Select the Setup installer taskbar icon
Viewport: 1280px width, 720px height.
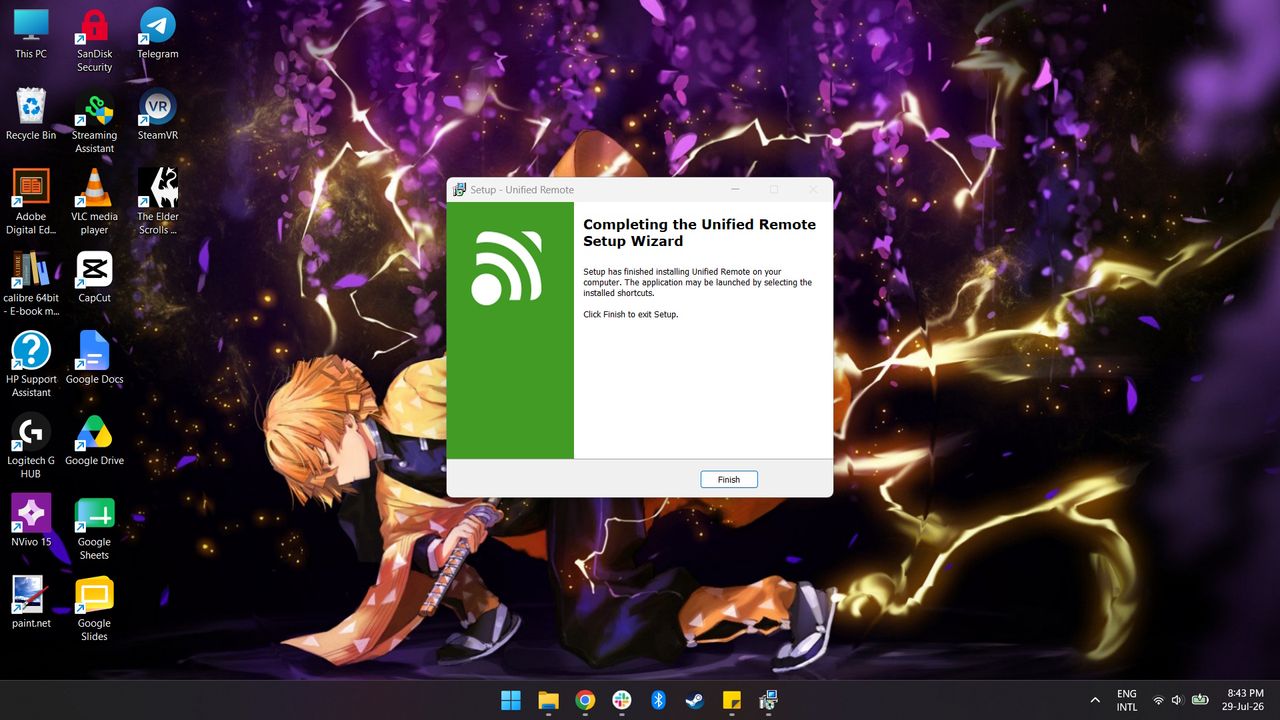pyautogui.click(x=768, y=700)
